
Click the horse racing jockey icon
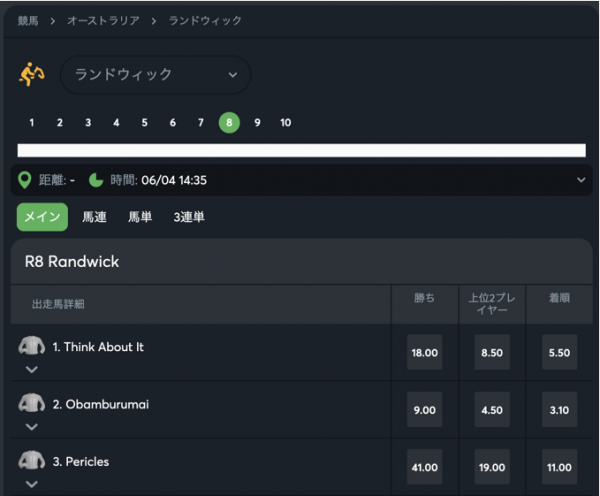coord(32,74)
